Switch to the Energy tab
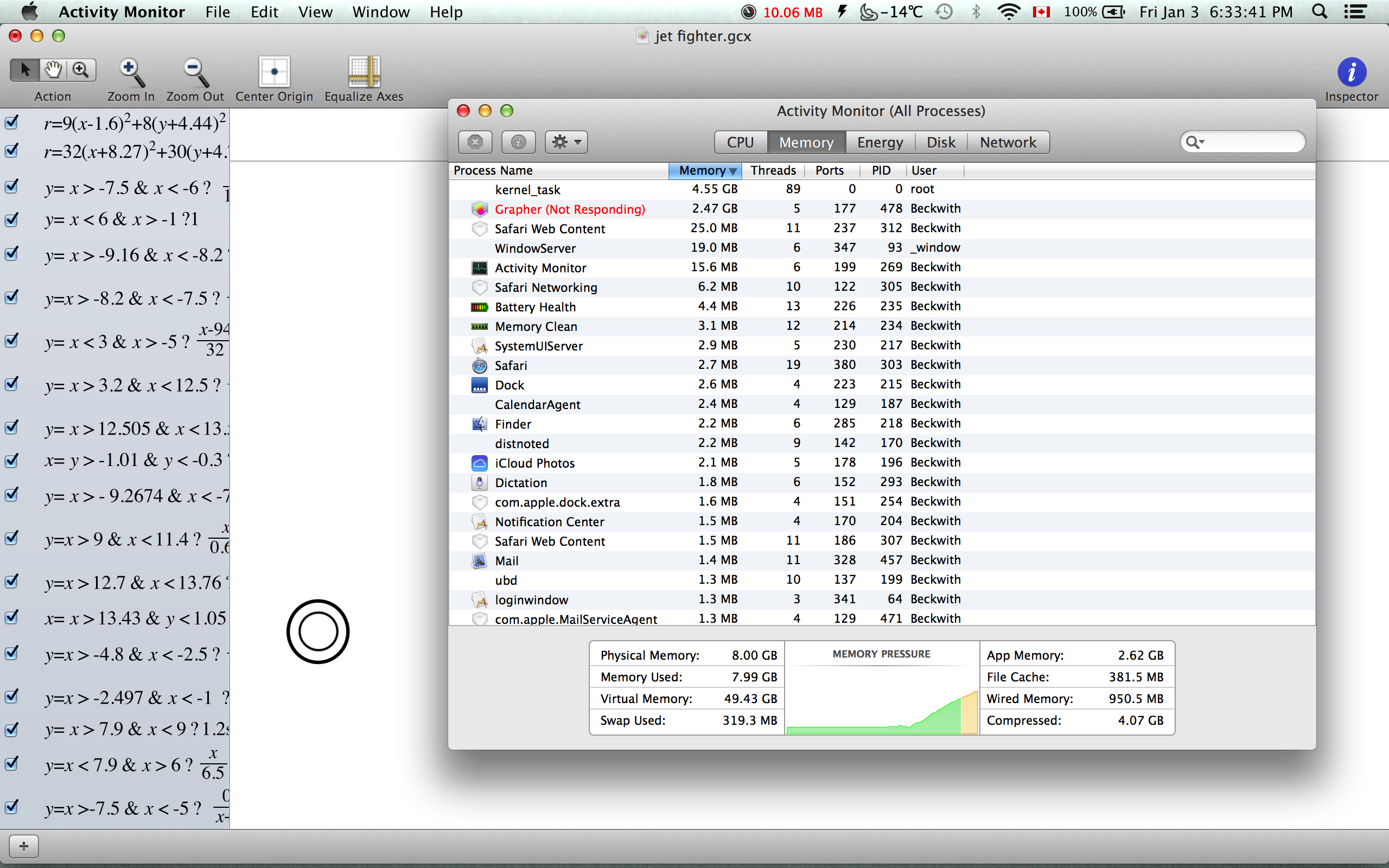 pos(880,142)
